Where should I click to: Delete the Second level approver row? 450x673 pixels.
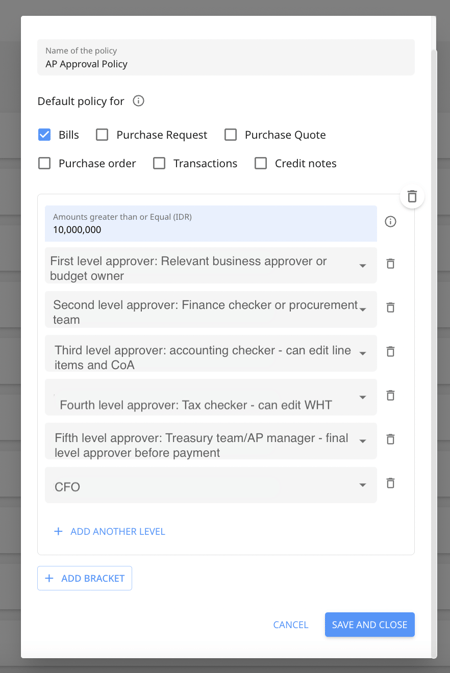click(x=390, y=307)
